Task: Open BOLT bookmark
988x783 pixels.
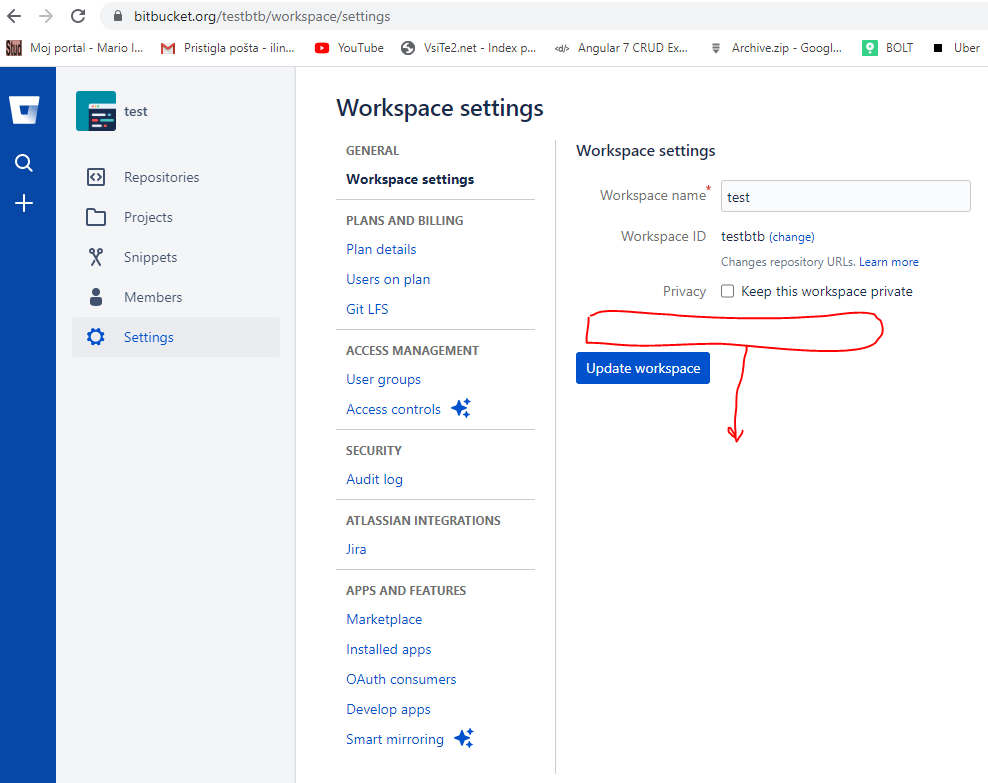Action: (x=888, y=48)
